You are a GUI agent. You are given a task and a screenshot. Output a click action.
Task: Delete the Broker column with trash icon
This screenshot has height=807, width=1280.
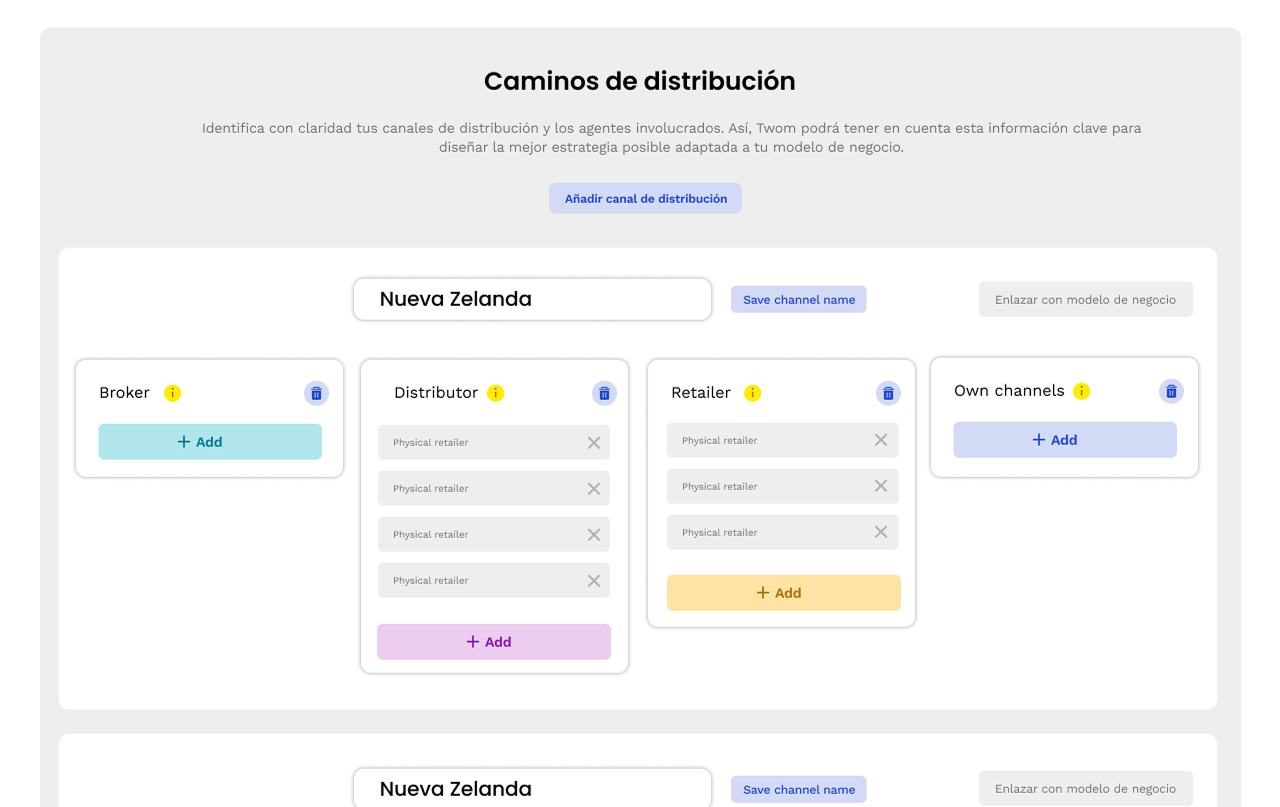click(316, 393)
